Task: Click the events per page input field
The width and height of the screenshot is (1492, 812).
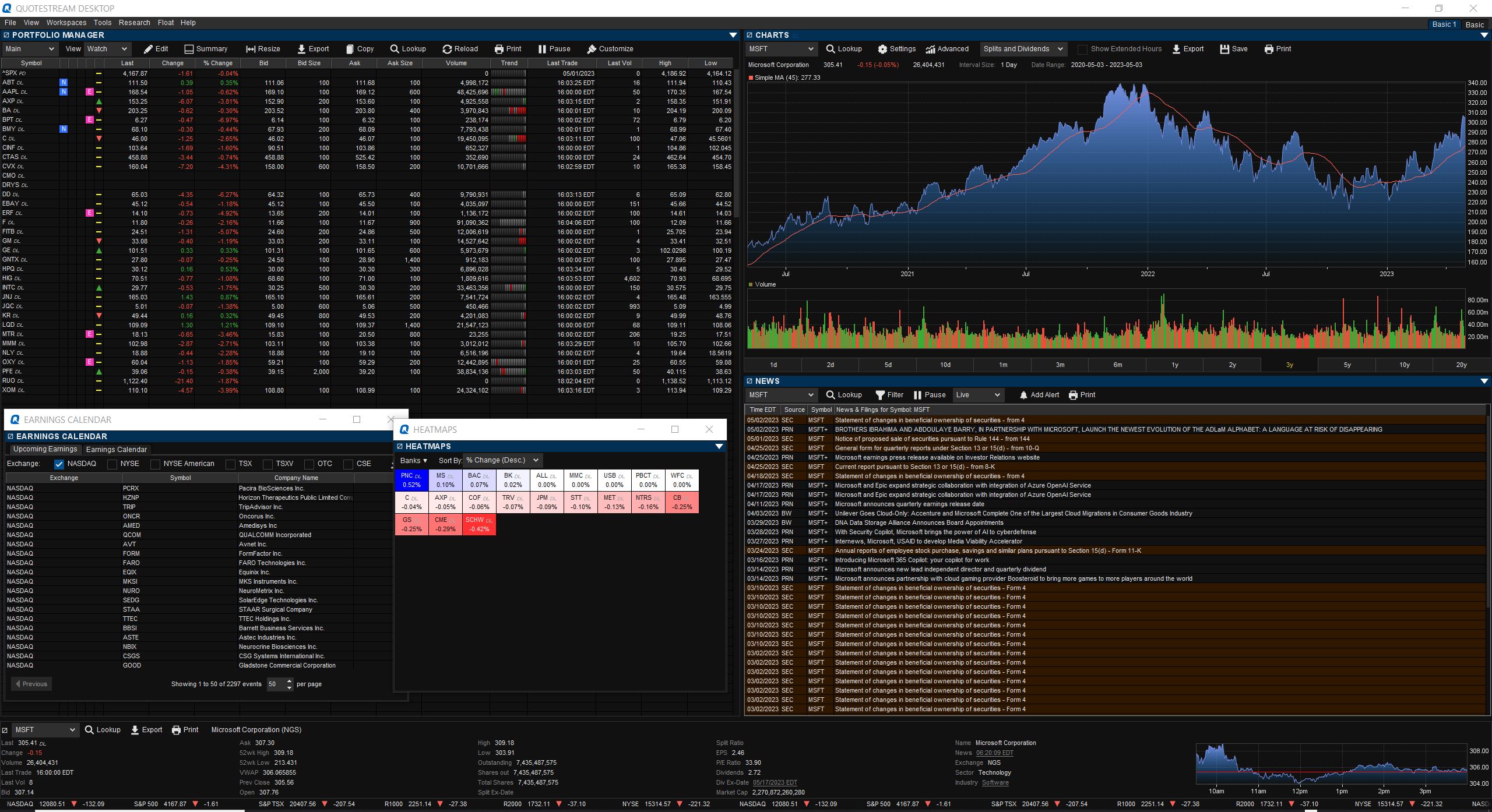Action: tap(276, 684)
